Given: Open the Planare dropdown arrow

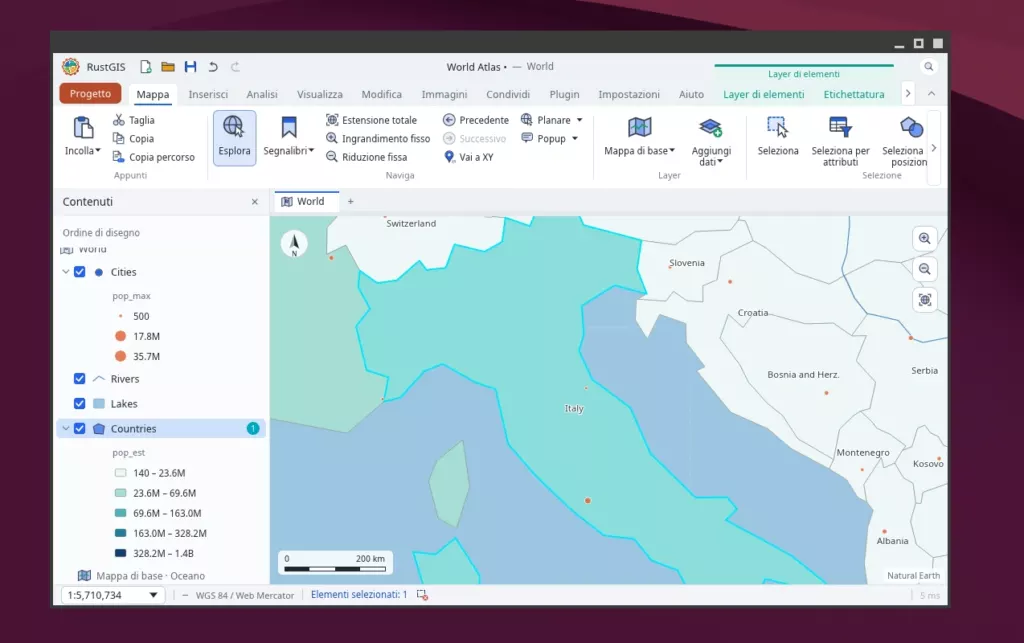Looking at the screenshot, I should click(x=579, y=120).
